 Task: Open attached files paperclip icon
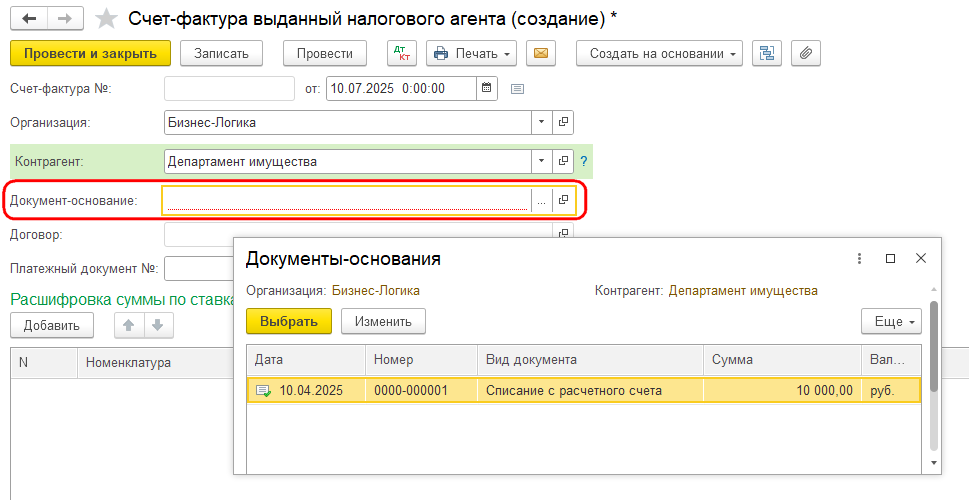[x=805, y=54]
